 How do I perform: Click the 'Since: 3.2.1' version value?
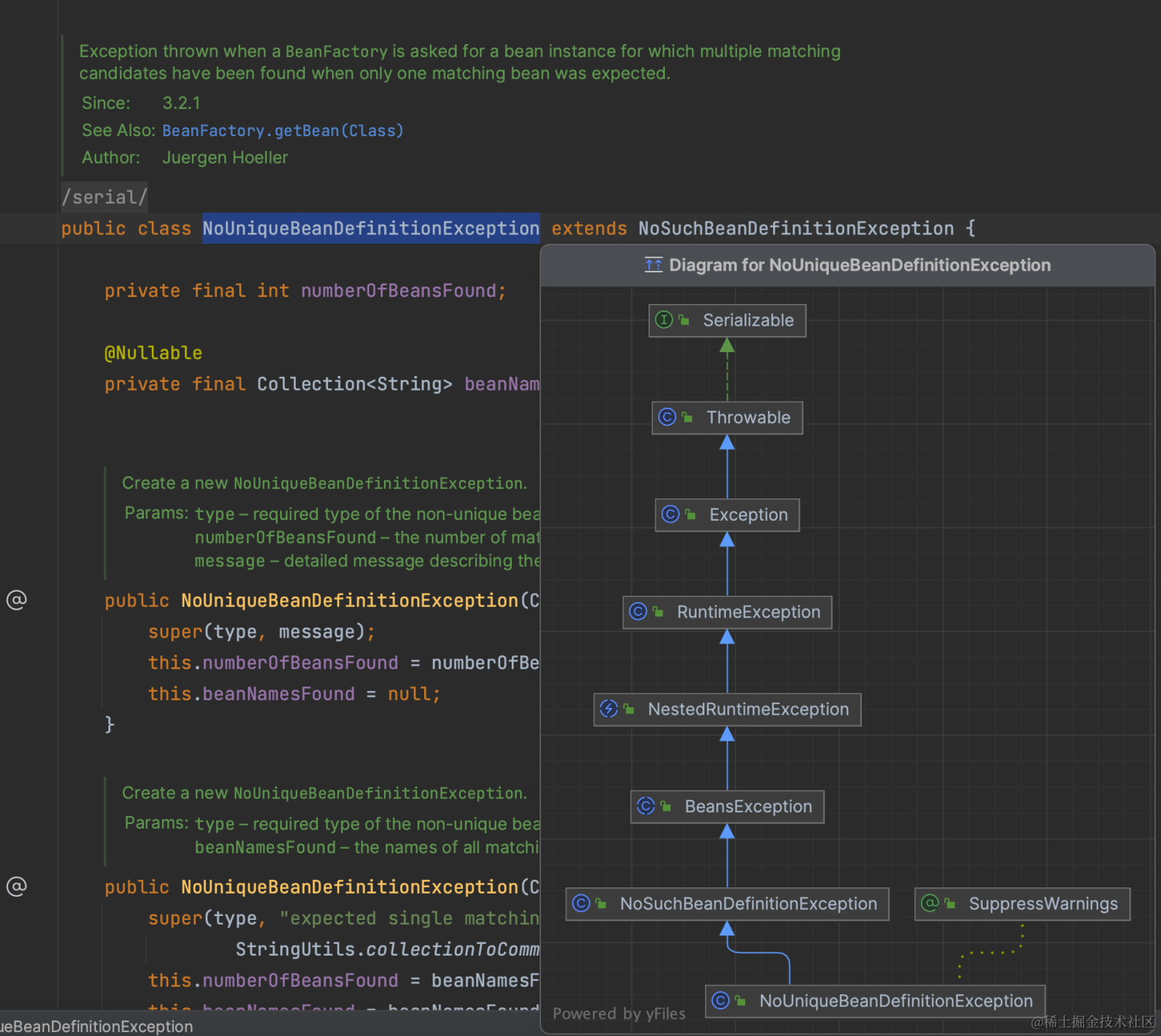point(181,103)
